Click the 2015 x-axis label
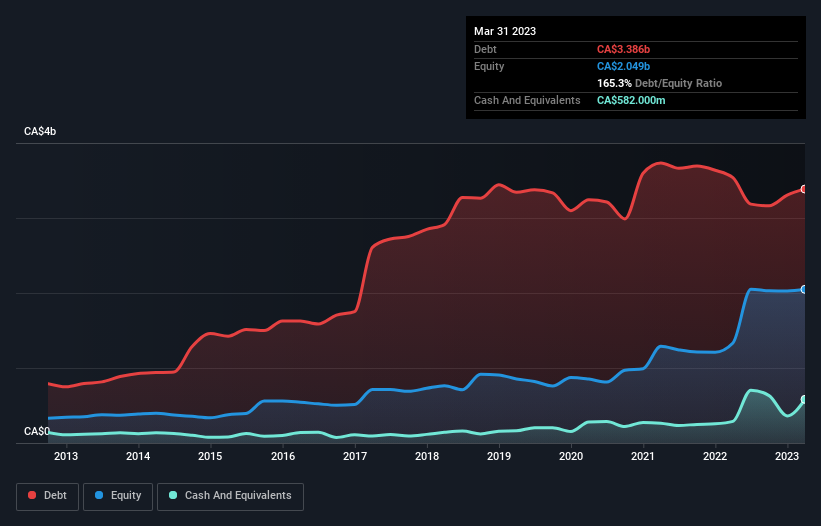The image size is (821, 526). (210, 456)
